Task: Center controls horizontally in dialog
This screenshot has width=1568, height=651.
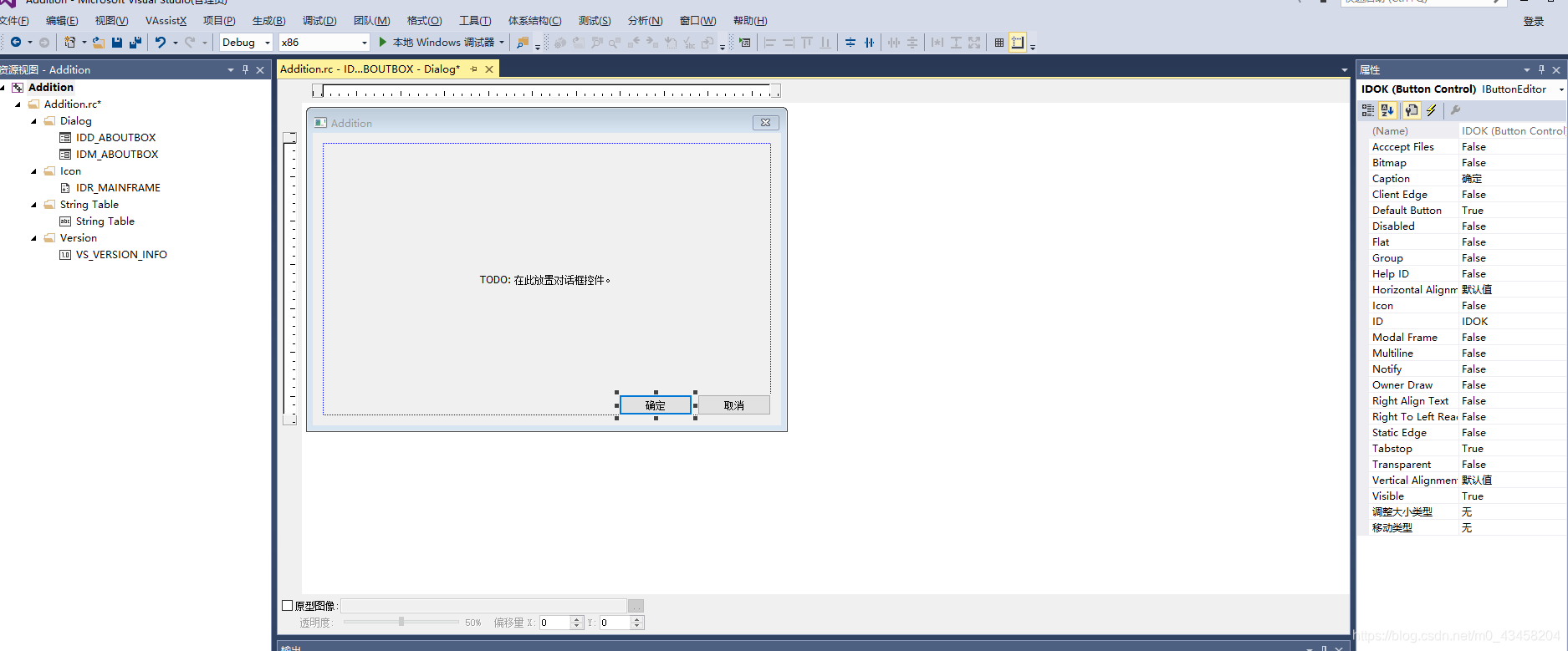Action: pos(869,42)
